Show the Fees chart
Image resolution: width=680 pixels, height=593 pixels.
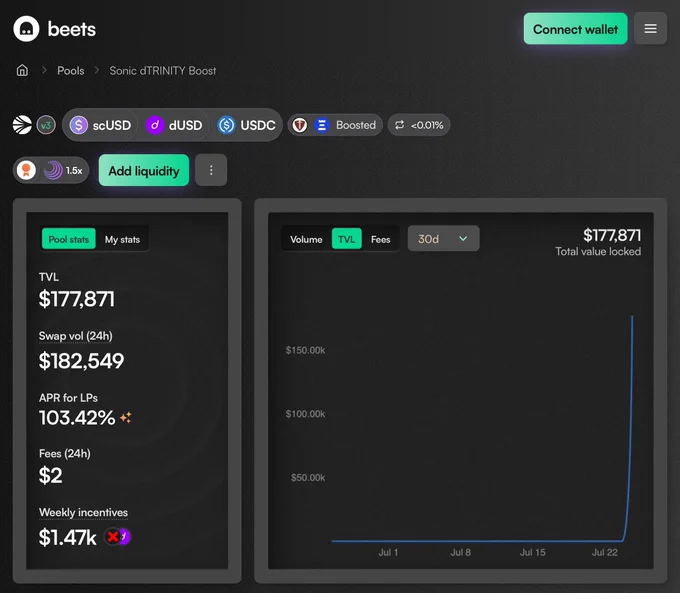pyautogui.click(x=380, y=239)
